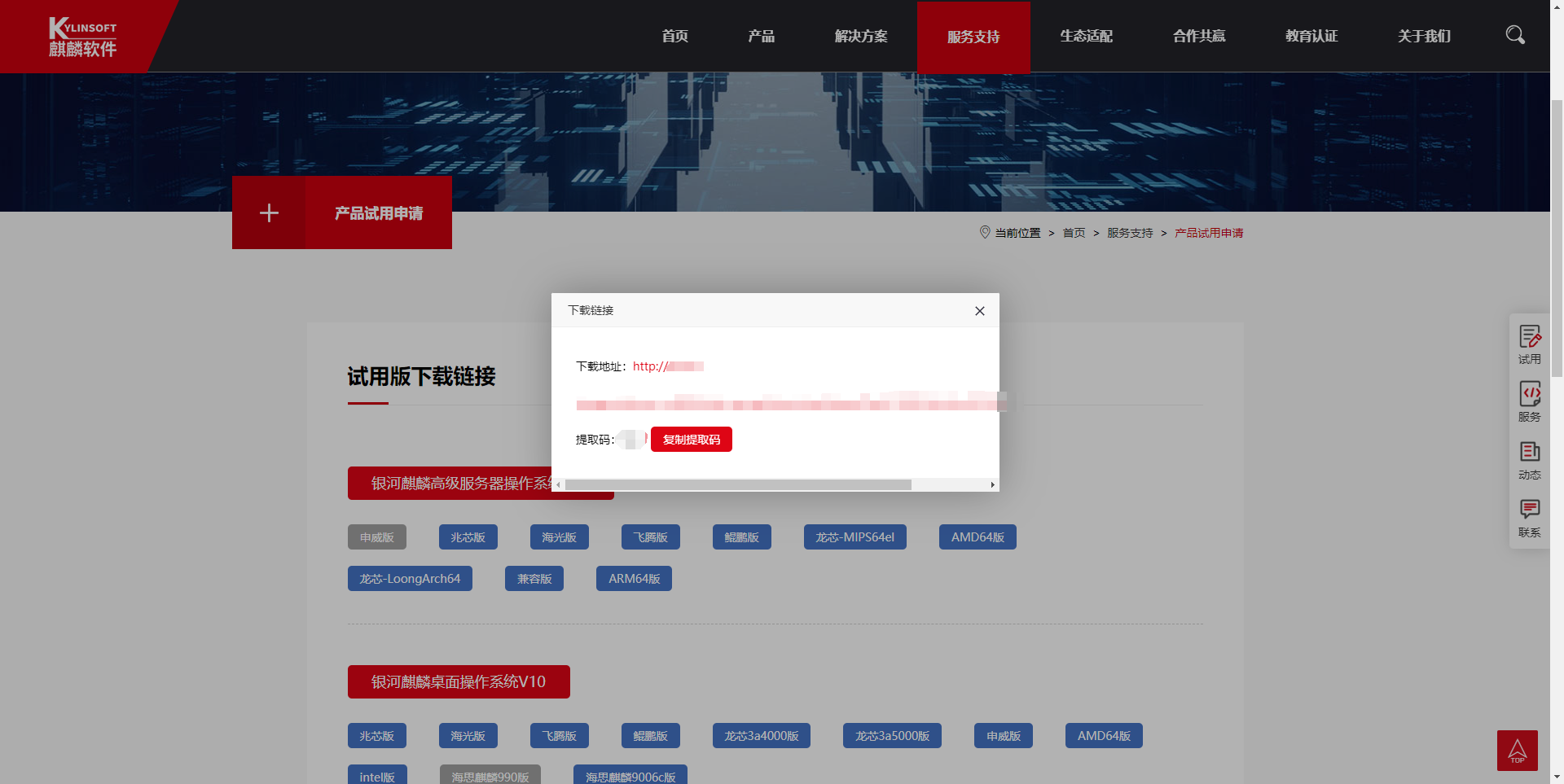The height and width of the screenshot is (784, 1564).
Task: Close the 下载链接 dialog
Action: click(980, 311)
